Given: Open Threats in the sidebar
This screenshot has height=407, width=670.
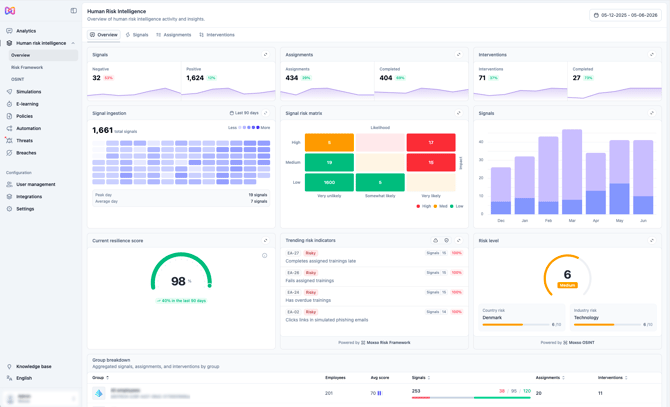Looking at the screenshot, I should [x=24, y=141].
